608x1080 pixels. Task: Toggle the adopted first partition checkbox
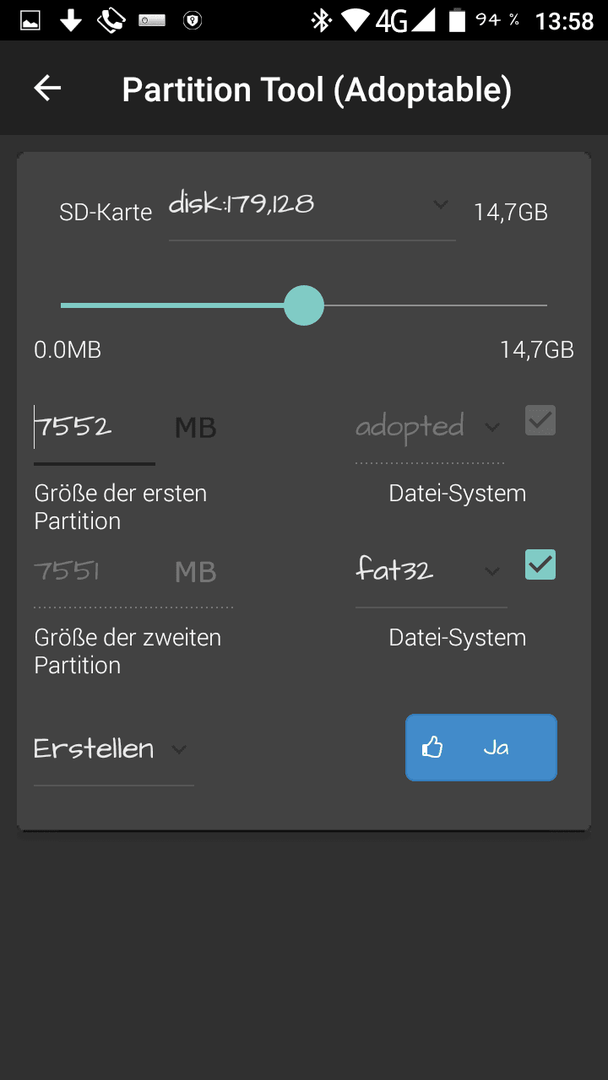[x=540, y=420]
